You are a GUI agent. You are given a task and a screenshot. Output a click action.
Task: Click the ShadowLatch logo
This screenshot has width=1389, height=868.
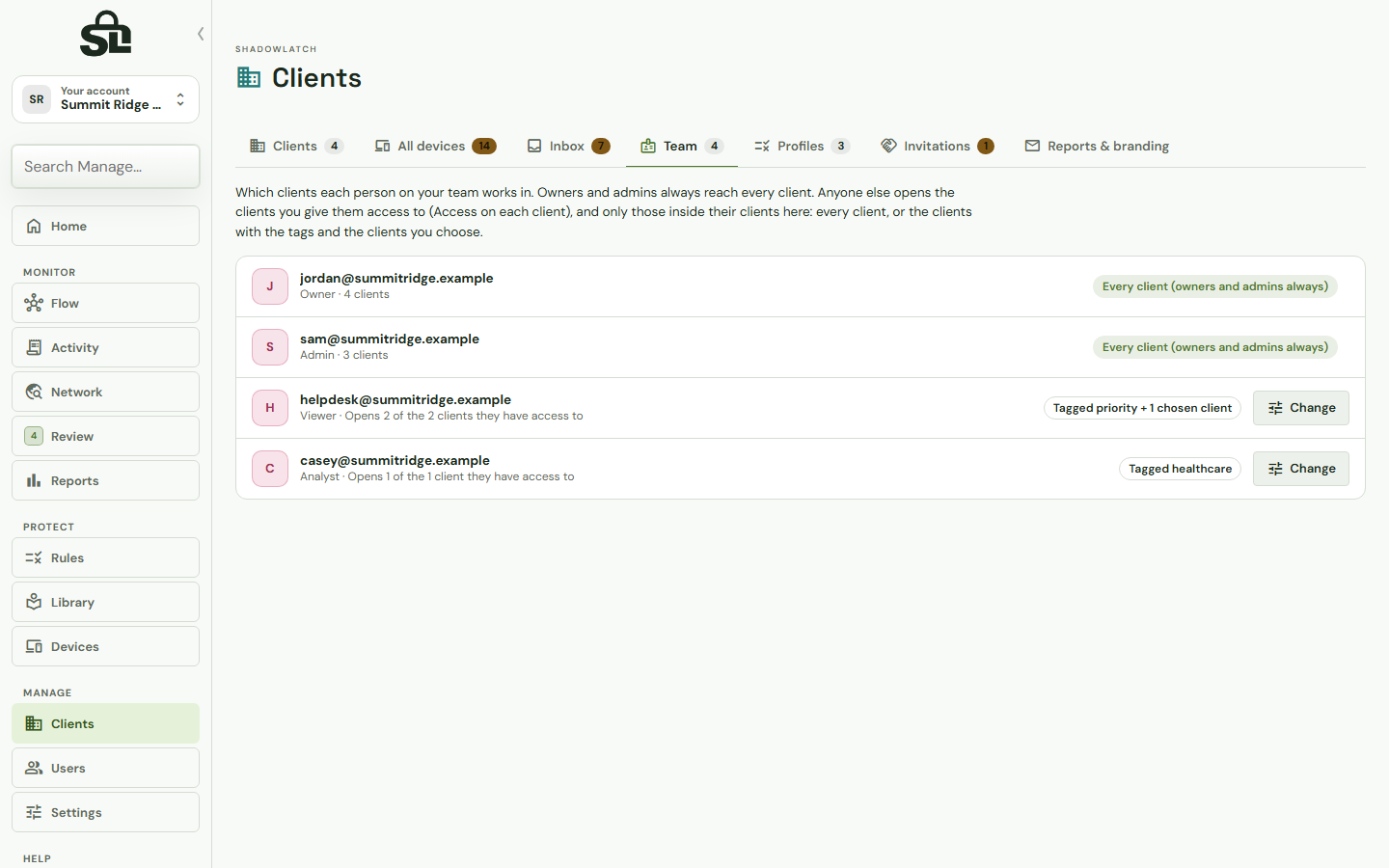coord(105,34)
